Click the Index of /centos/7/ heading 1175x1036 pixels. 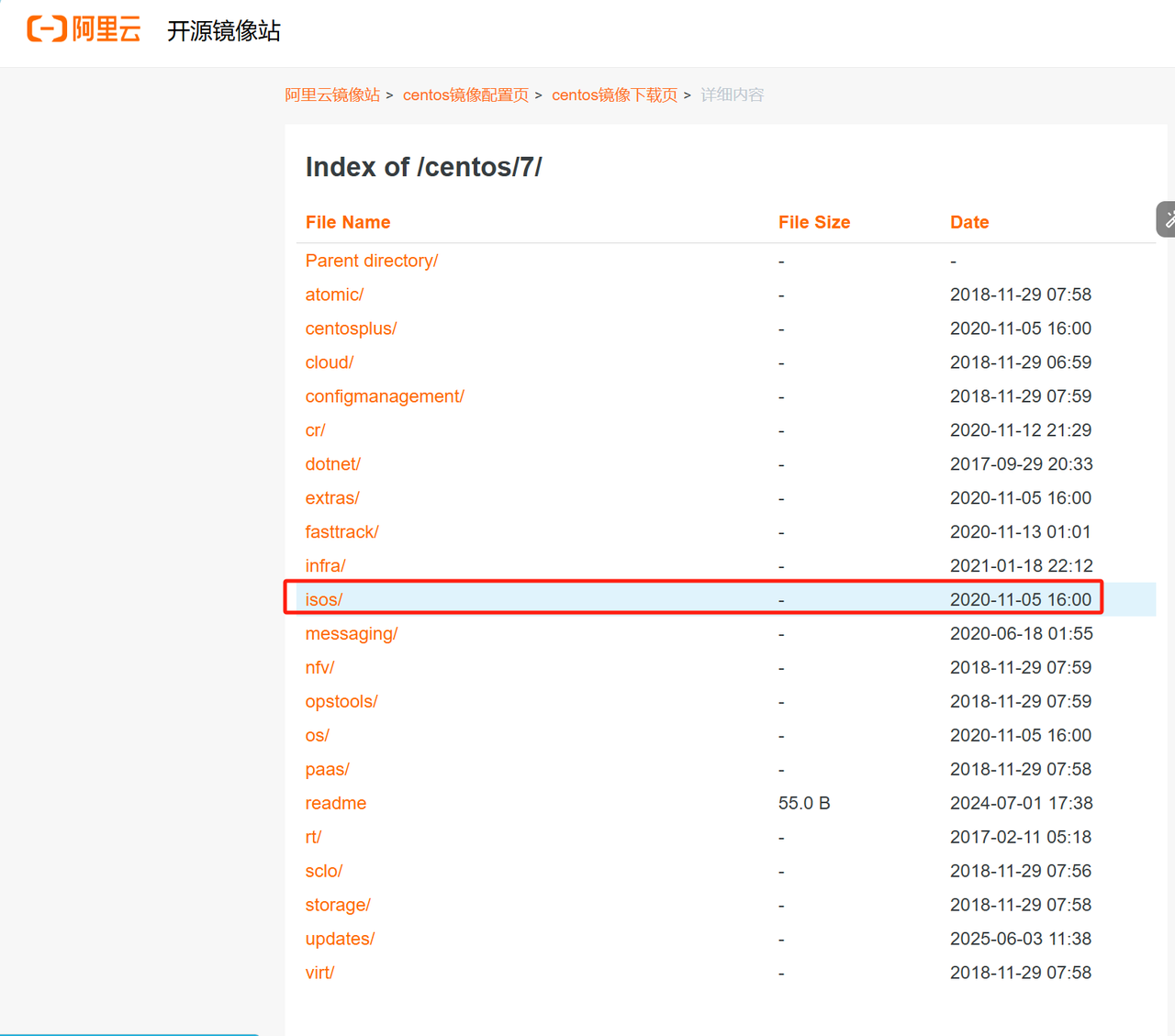(x=424, y=167)
